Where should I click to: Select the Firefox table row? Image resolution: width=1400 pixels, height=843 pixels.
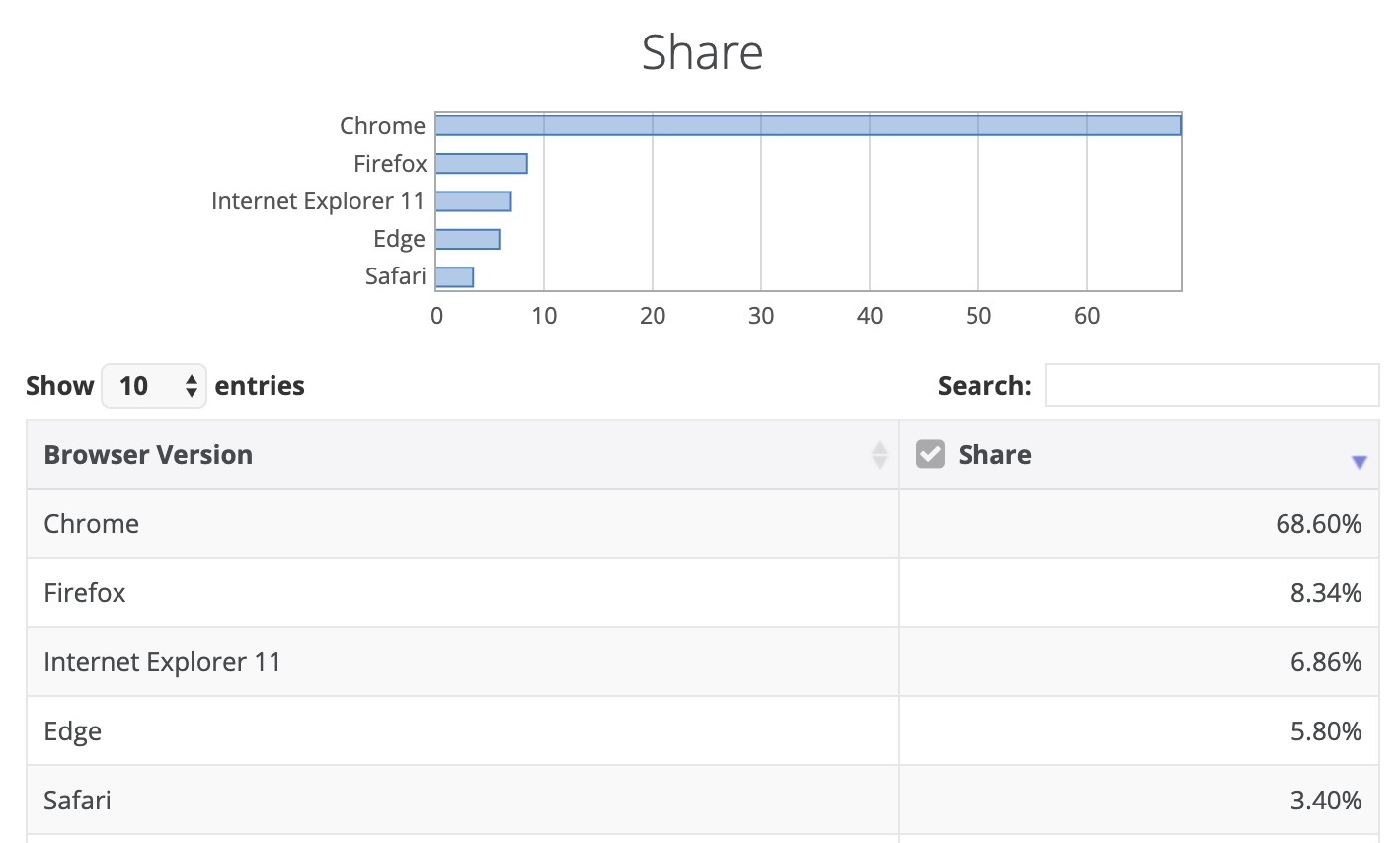tap(85, 593)
